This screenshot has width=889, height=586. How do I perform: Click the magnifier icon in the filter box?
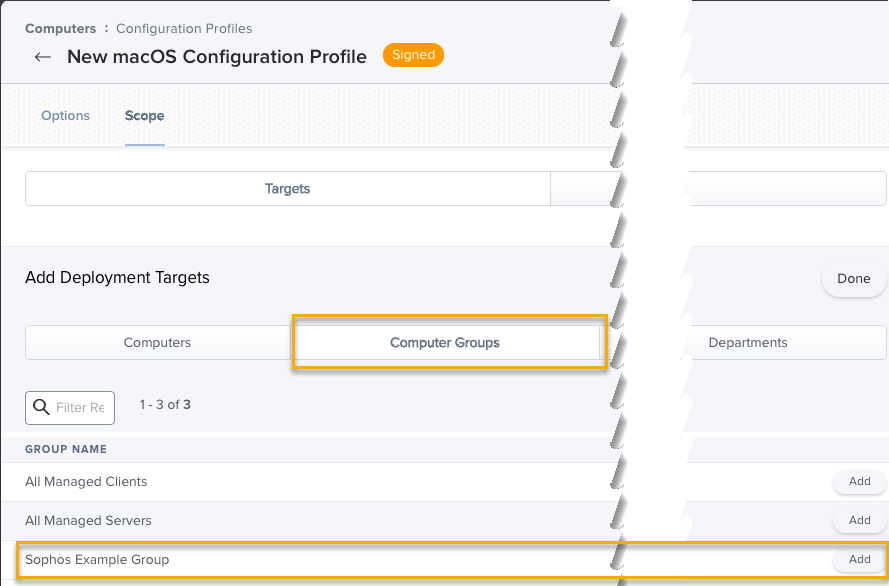pos(41,407)
